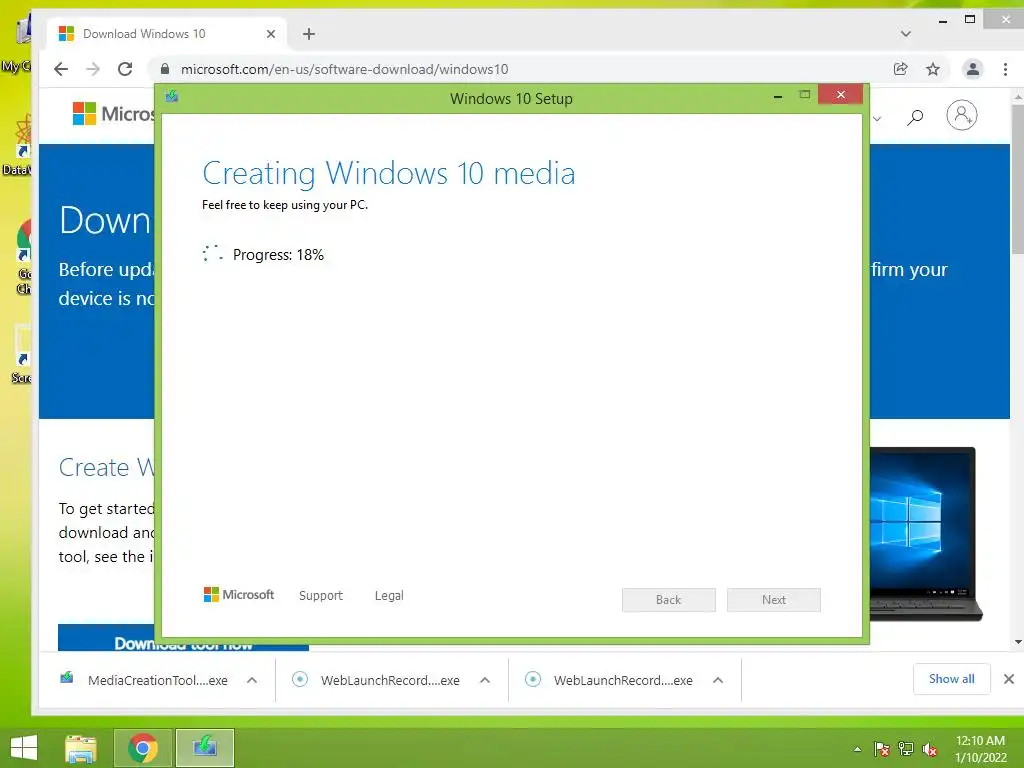
Task: Click the padlock site info icon
Action: [x=165, y=69]
